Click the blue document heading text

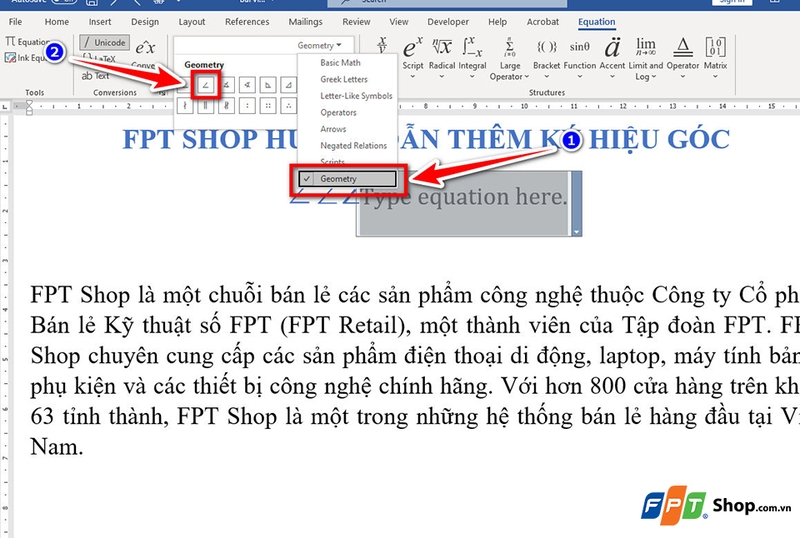tap(426, 139)
